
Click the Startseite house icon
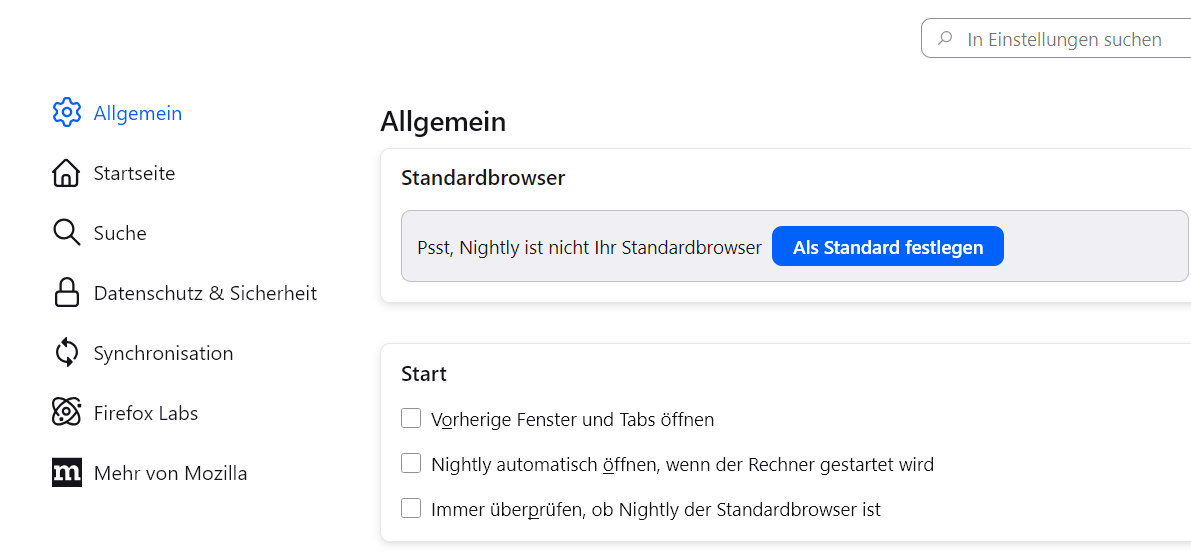coord(66,173)
